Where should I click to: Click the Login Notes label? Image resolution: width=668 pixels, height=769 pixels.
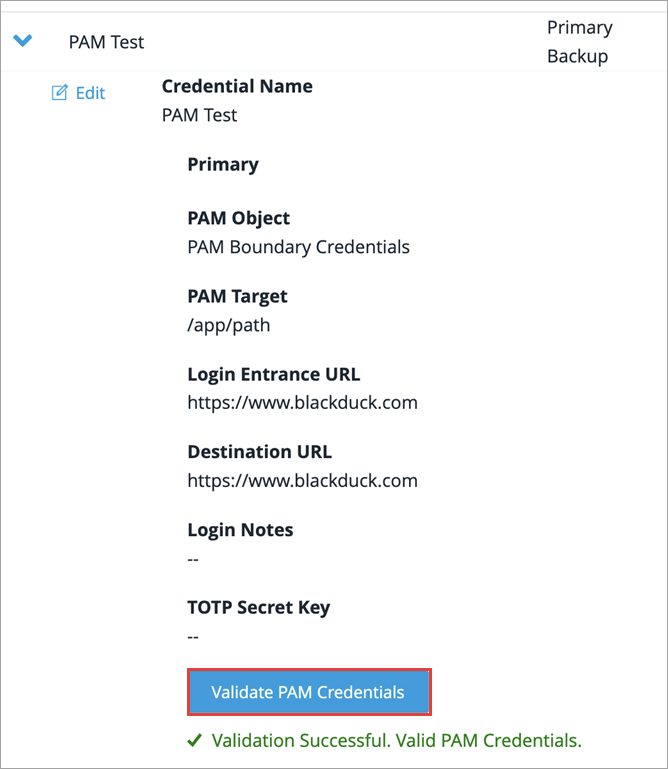tap(240, 529)
